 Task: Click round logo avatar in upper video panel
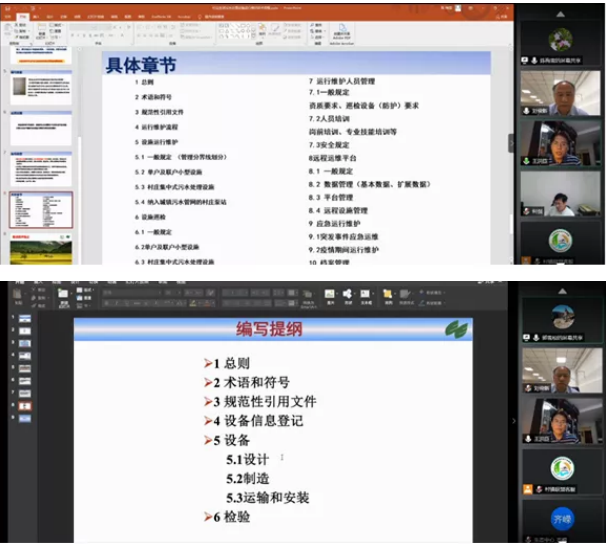point(560,240)
